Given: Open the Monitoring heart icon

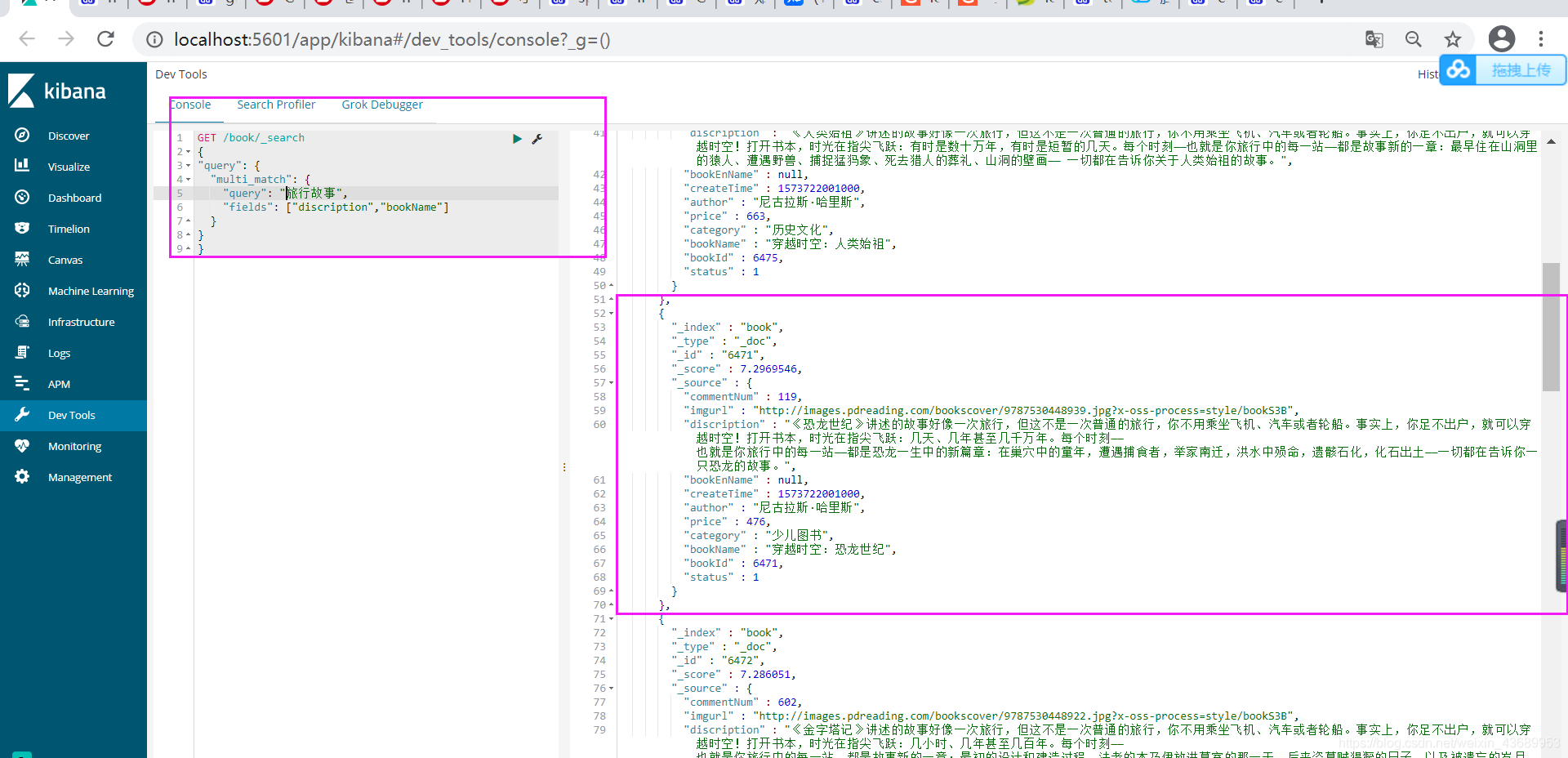Looking at the screenshot, I should coord(22,445).
